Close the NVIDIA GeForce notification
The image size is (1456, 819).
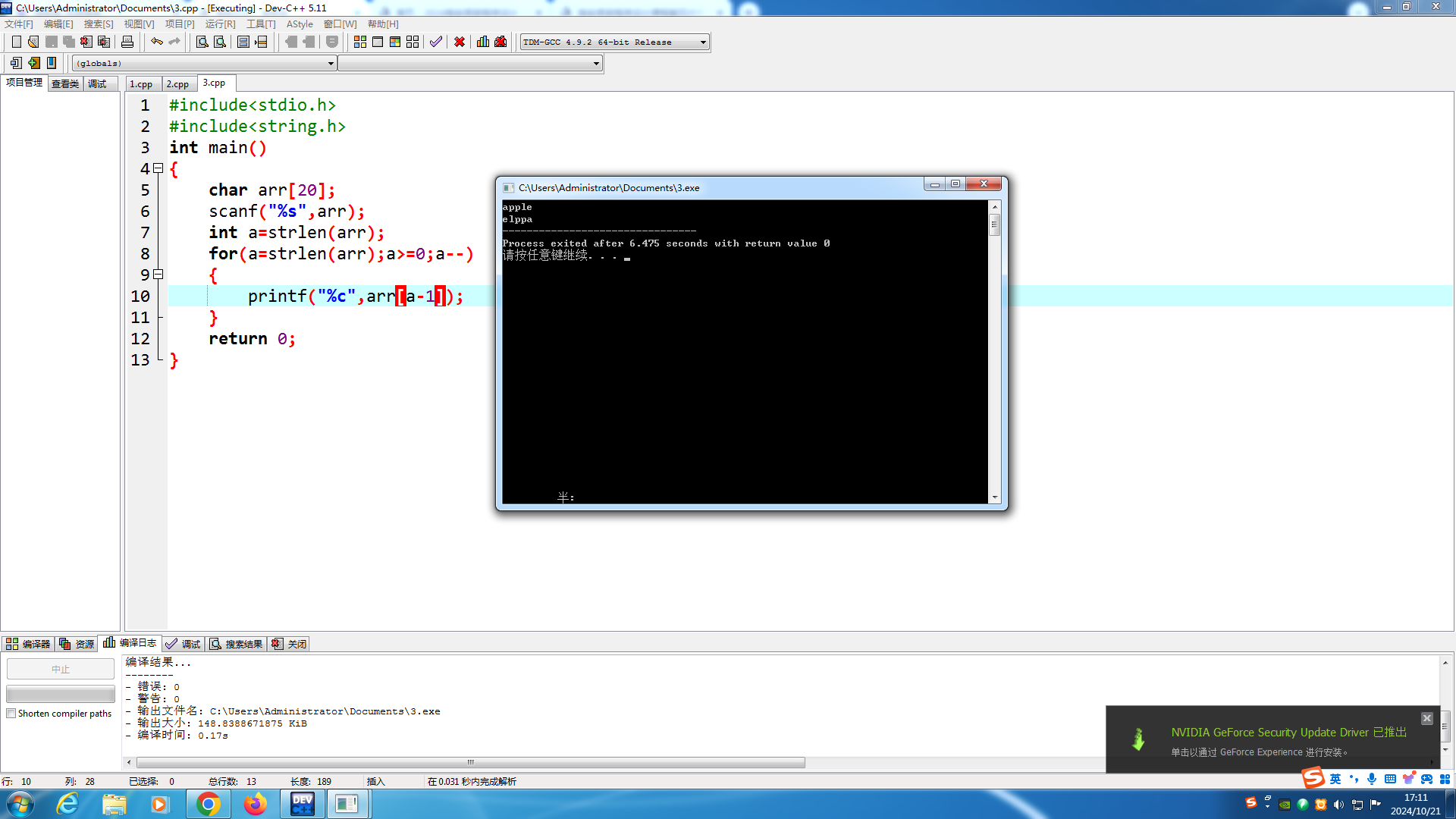1426,718
